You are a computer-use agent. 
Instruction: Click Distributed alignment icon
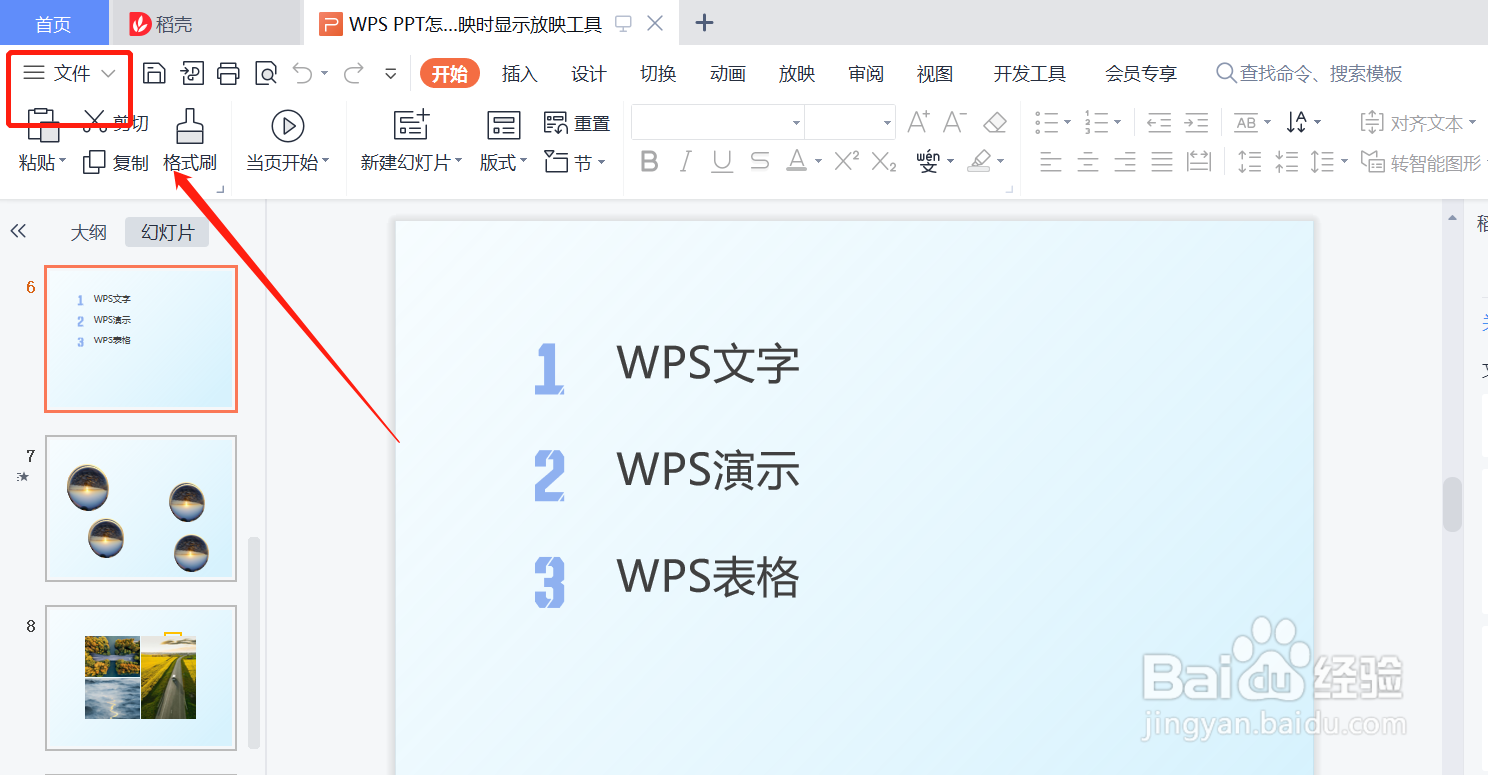click(x=1198, y=161)
